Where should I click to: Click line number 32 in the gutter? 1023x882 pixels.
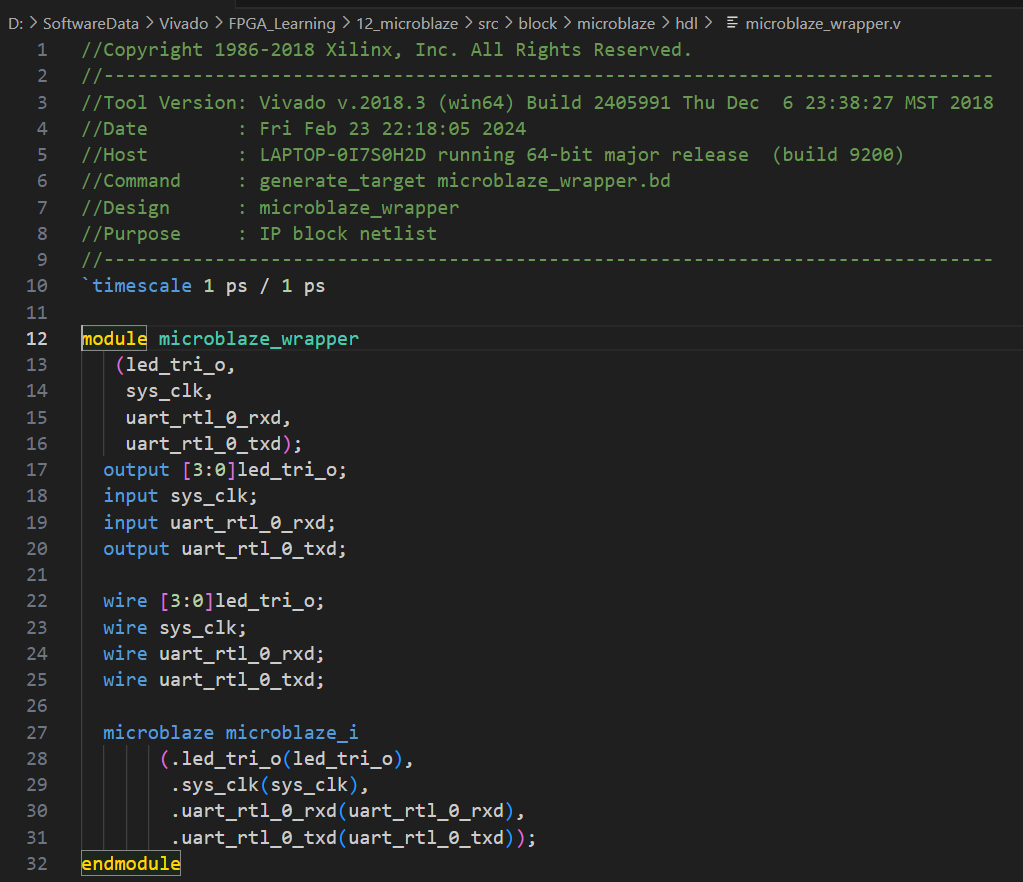pyautogui.click(x=36, y=863)
